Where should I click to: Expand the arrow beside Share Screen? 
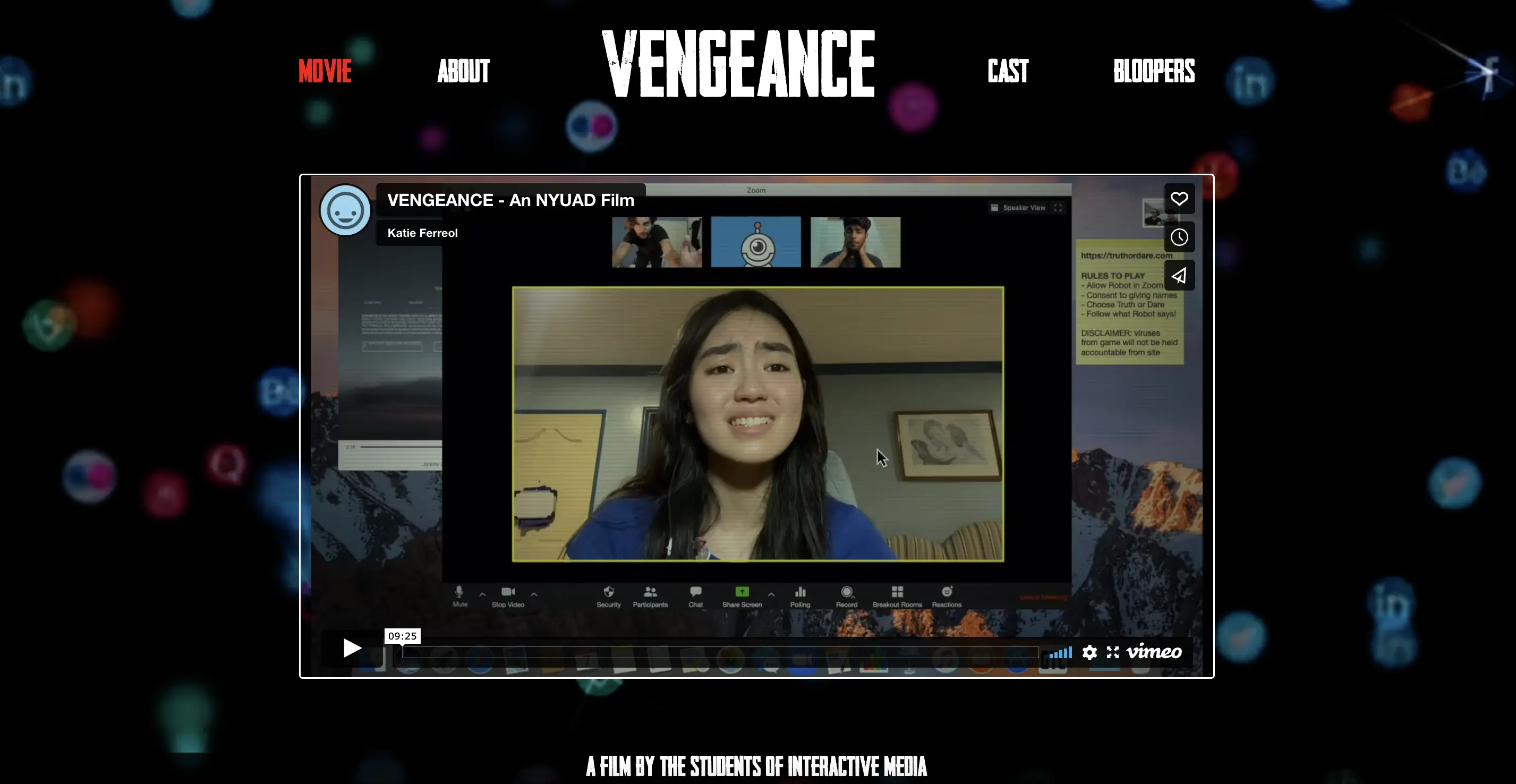pos(771,594)
